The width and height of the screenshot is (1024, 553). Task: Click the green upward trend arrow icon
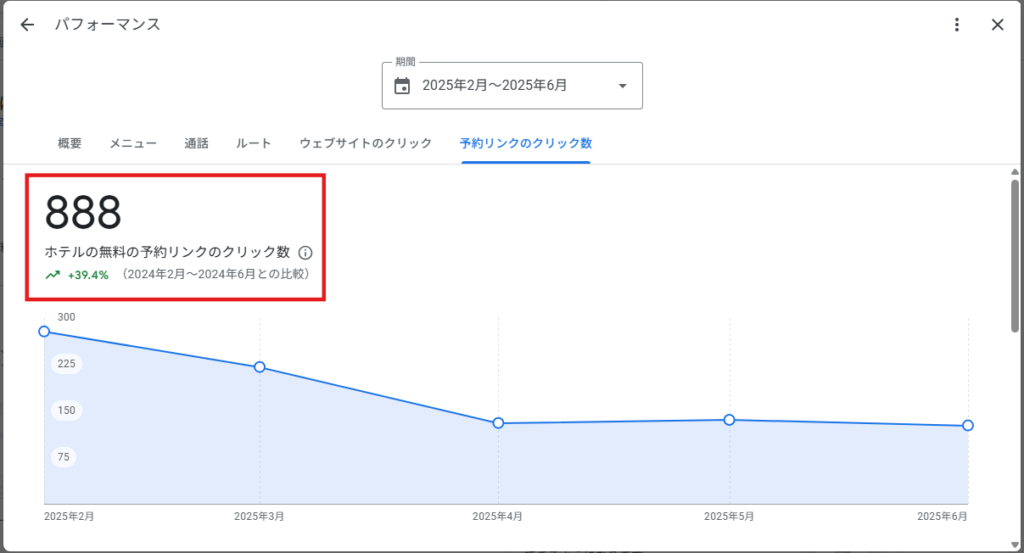click(53, 274)
